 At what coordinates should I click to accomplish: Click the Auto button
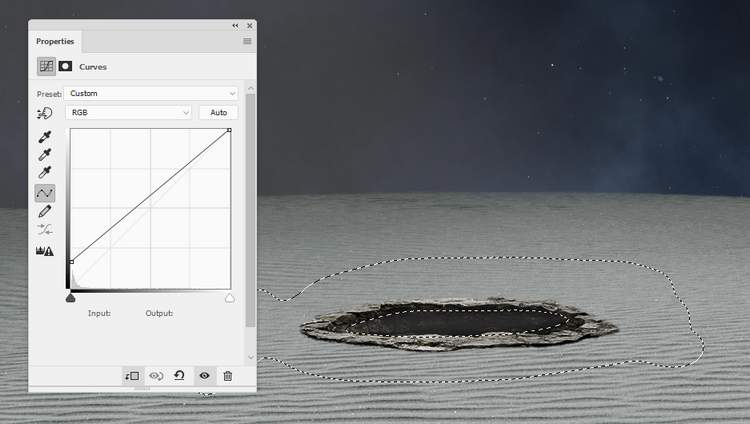coord(219,112)
